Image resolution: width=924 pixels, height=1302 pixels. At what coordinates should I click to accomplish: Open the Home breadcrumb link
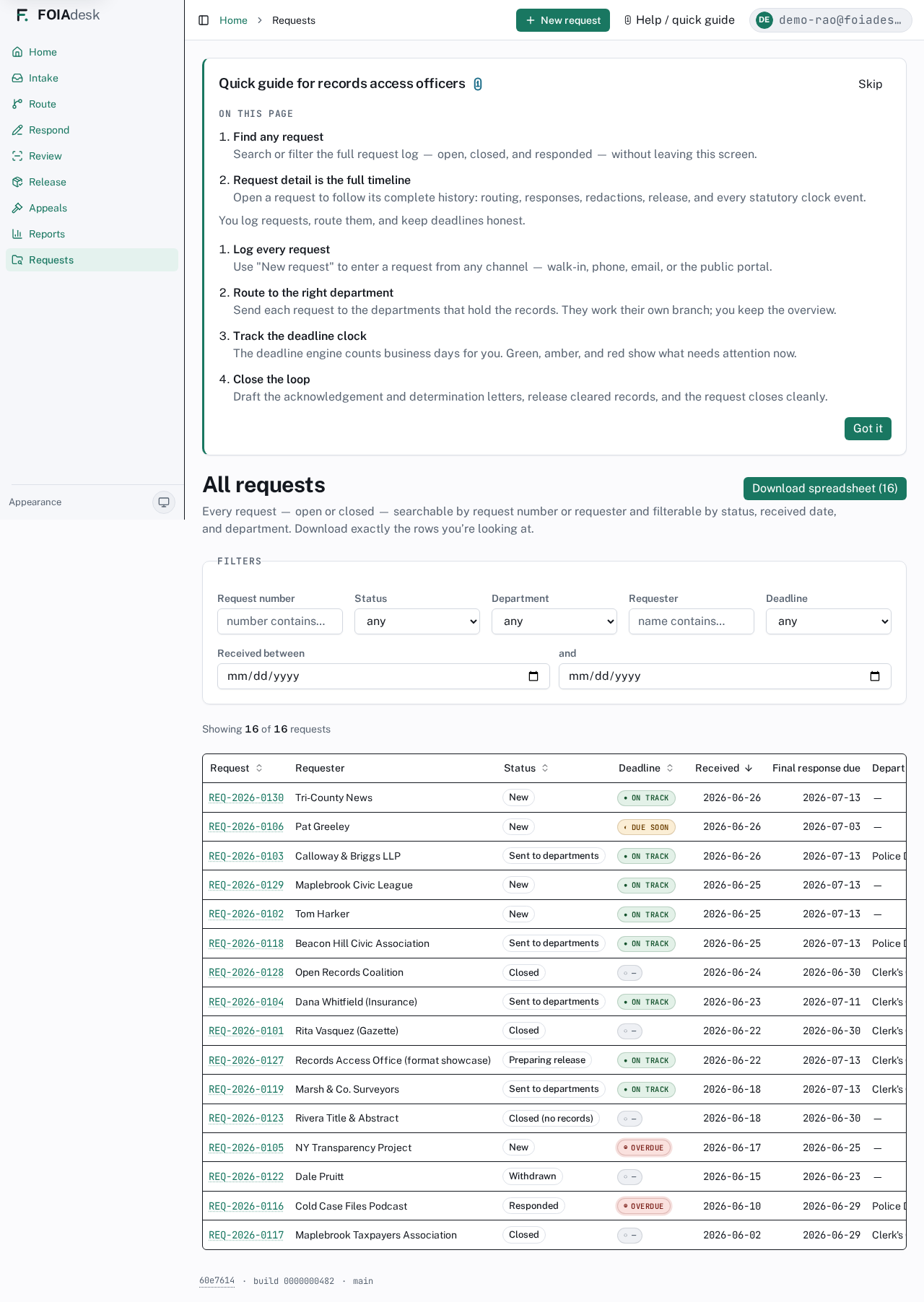click(x=233, y=20)
